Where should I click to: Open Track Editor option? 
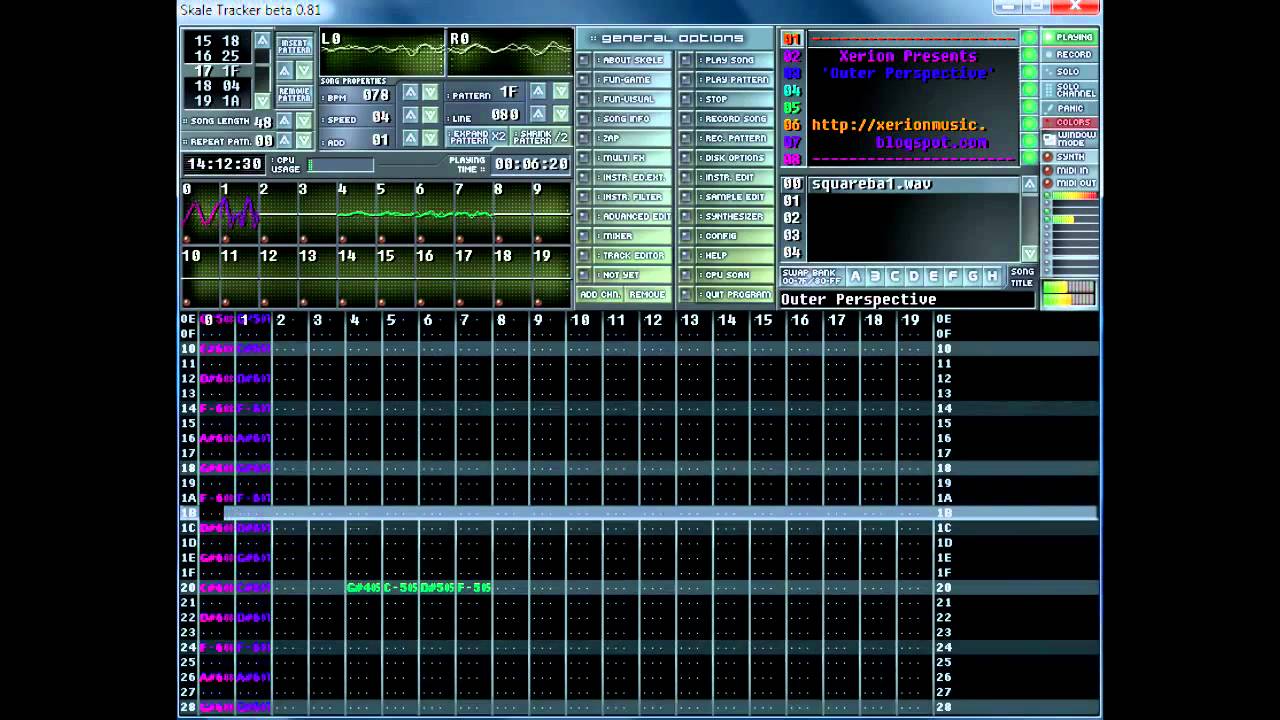633,256
